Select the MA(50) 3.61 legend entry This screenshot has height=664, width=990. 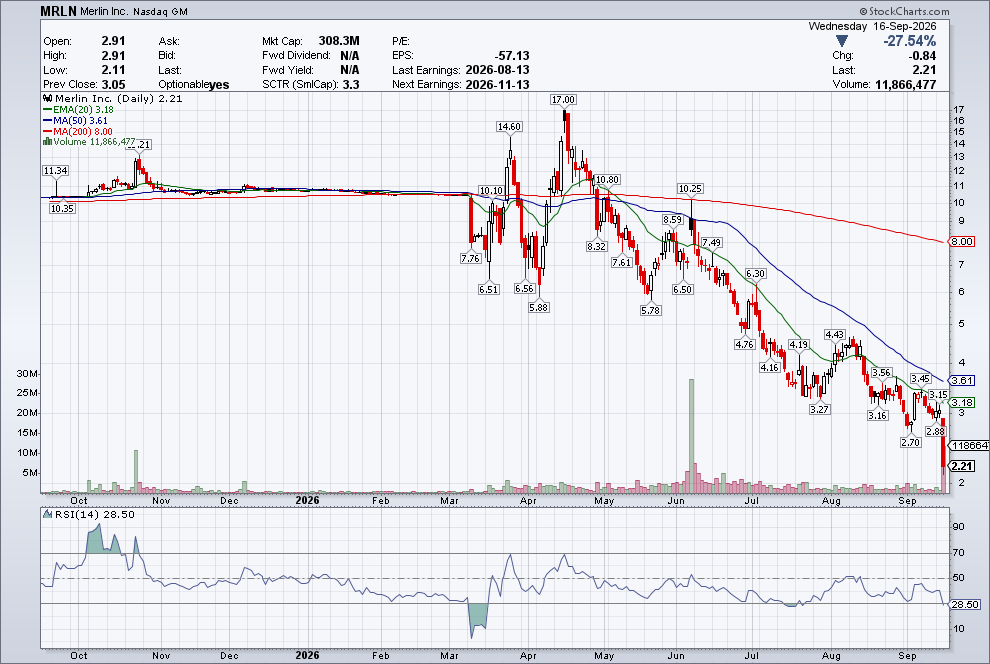click(x=75, y=120)
